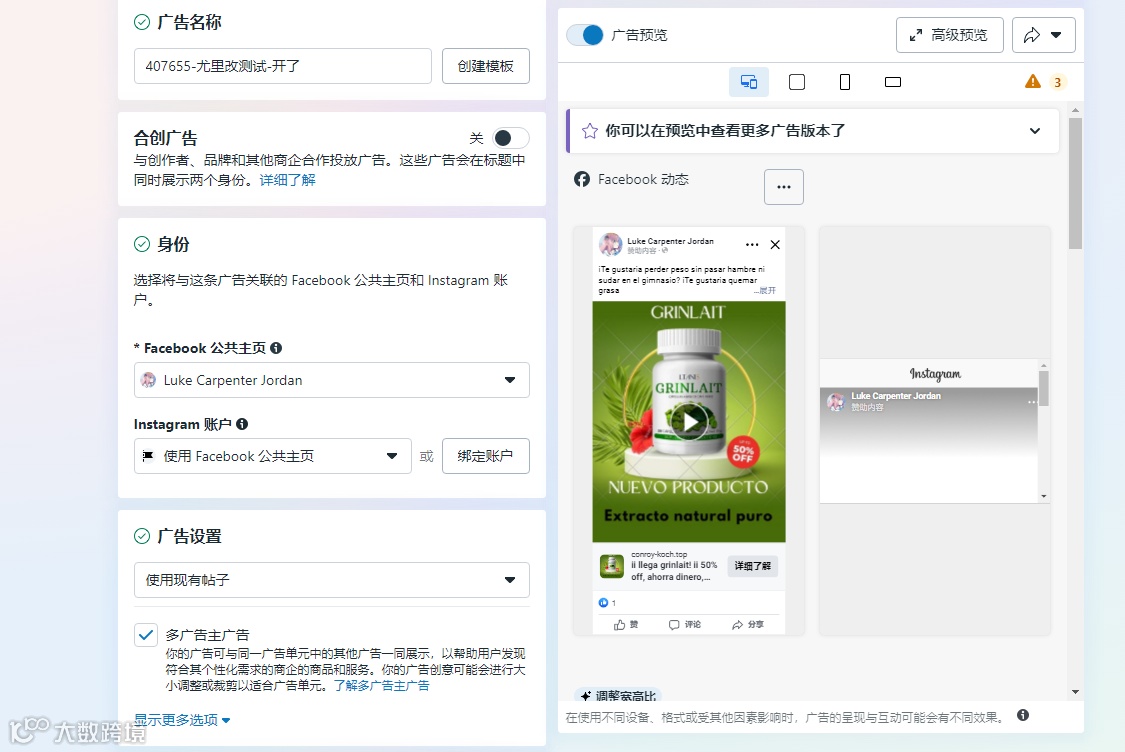Viewport: 1125px width, 752px height.
Task: Click the 调整宽高比 button
Action: point(617,695)
